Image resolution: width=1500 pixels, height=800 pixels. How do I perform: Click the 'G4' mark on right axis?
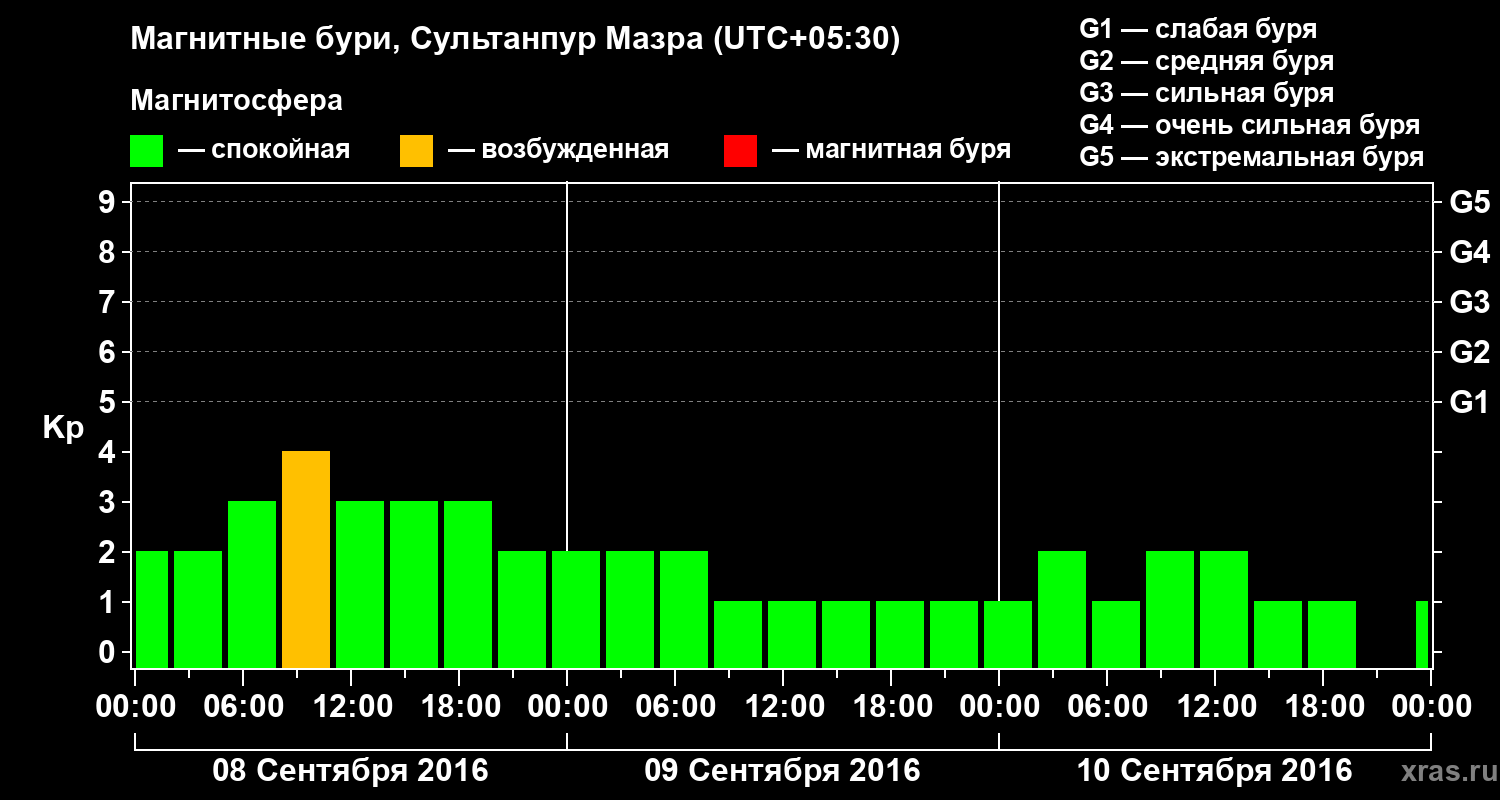1470,252
